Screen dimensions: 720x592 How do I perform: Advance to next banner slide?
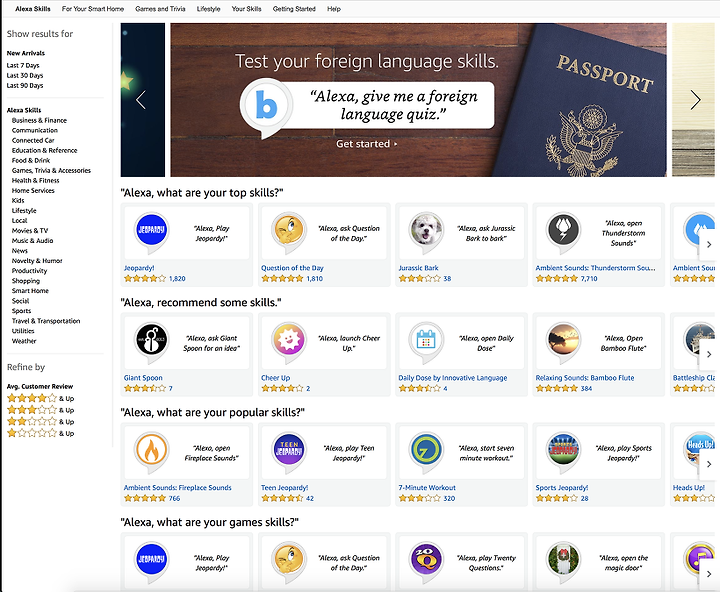pos(696,100)
